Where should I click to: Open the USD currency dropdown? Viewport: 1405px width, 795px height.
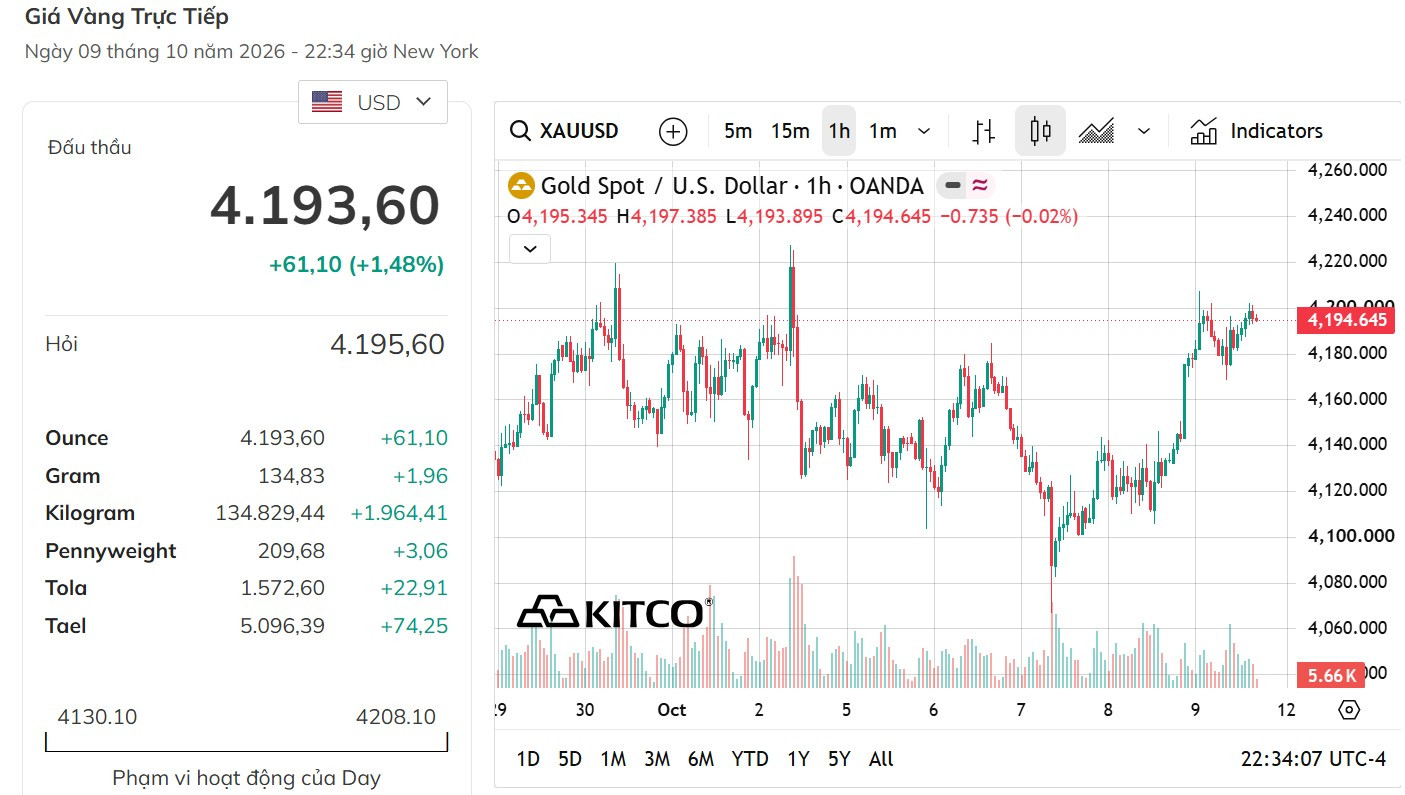tap(373, 102)
